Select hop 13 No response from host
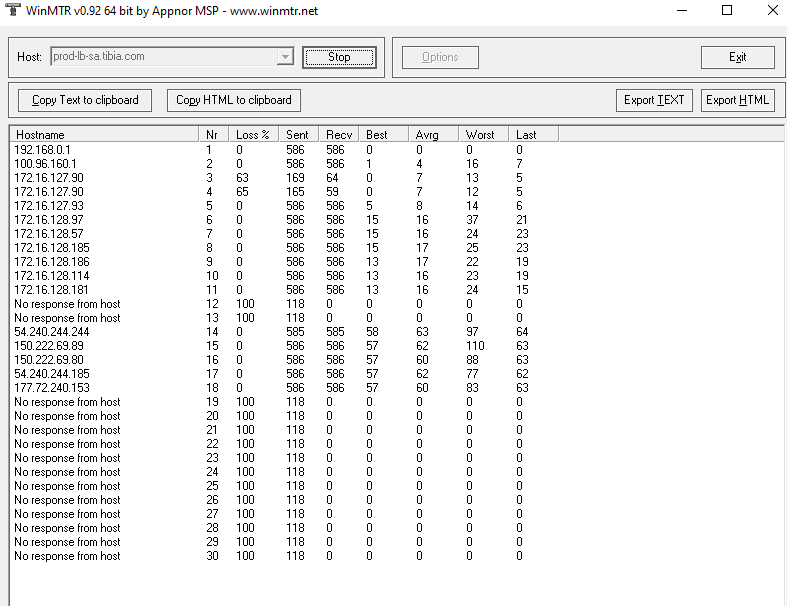The height and width of the screenshot is (606, 787). coord(67,318)
